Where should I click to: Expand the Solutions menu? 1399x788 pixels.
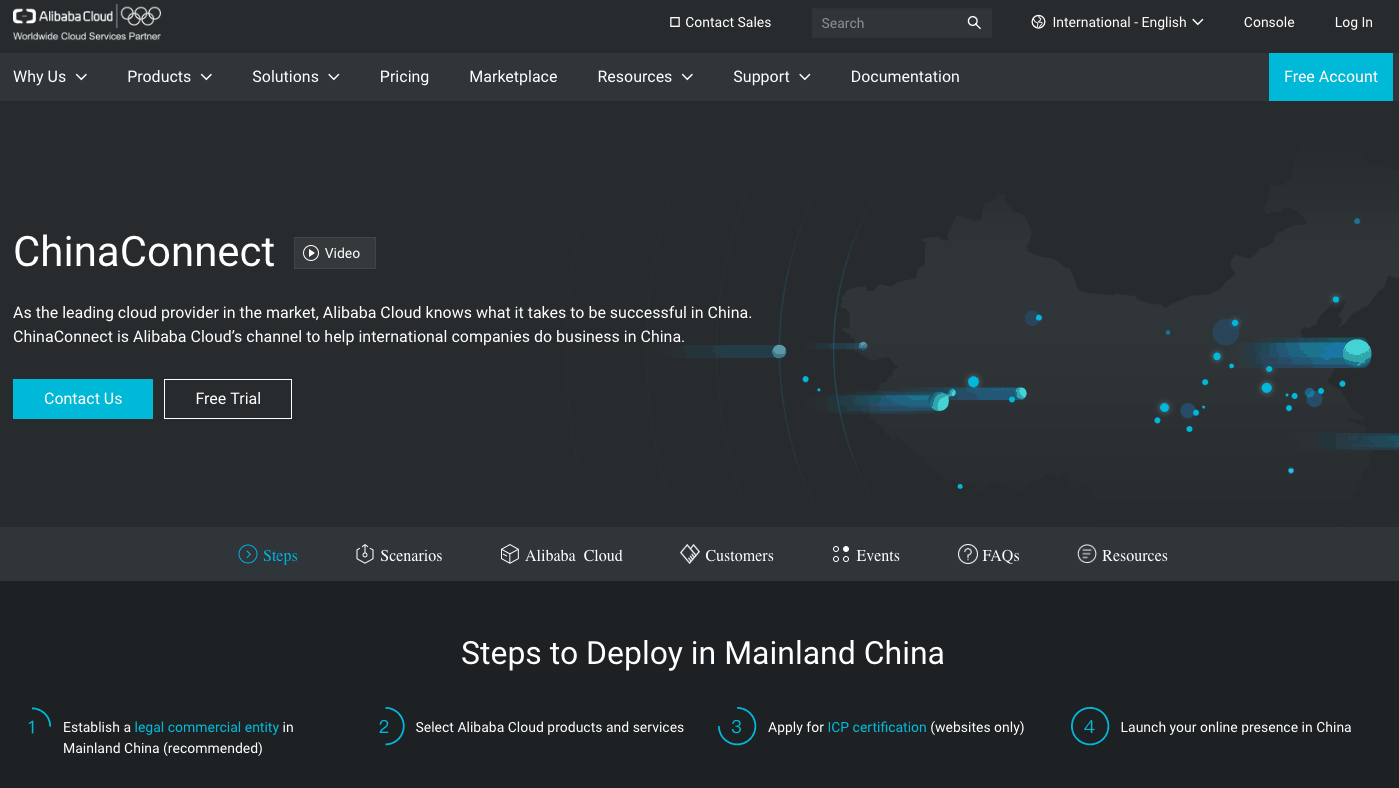296,77
